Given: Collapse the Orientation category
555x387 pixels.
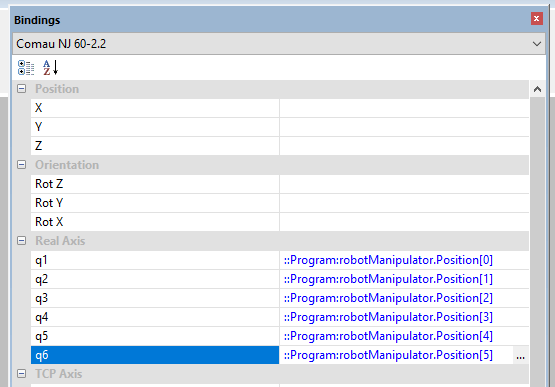Looking at the screenshot, I should click(22, 165).
